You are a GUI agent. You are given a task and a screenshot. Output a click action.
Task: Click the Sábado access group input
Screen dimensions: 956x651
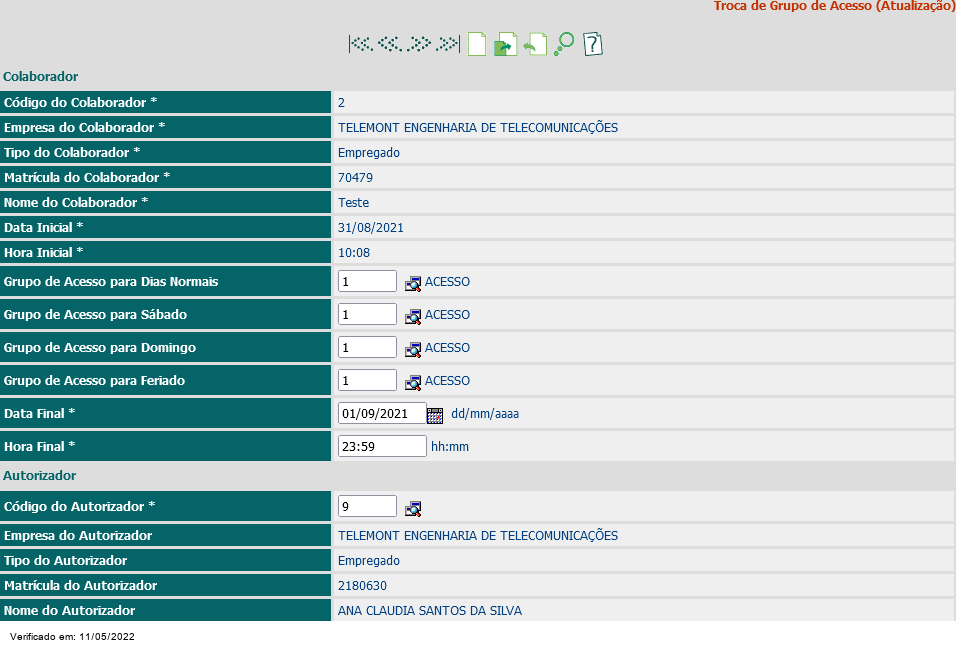(x=367, y=314)
